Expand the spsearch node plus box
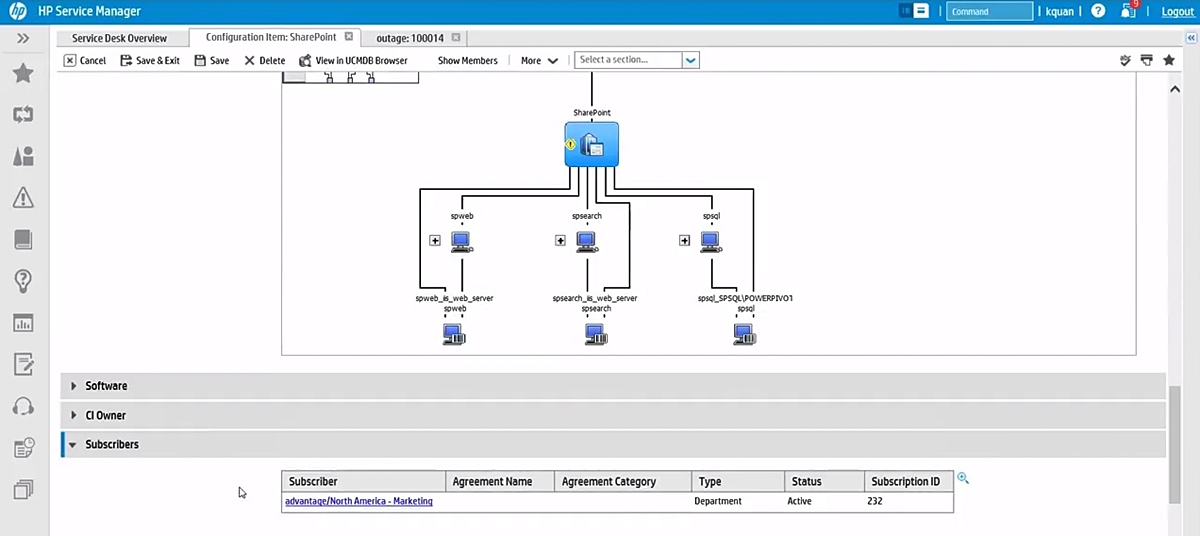This screenshot has height=536, width=1200. [x=560, y=240]
